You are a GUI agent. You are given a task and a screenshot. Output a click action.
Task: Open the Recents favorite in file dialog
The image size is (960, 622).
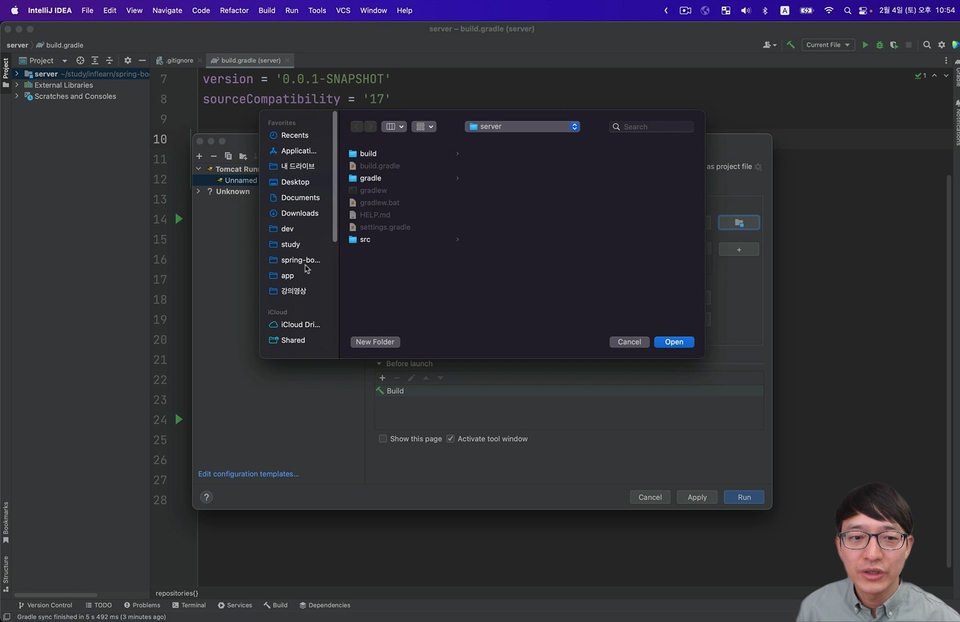tap(294, 135)
